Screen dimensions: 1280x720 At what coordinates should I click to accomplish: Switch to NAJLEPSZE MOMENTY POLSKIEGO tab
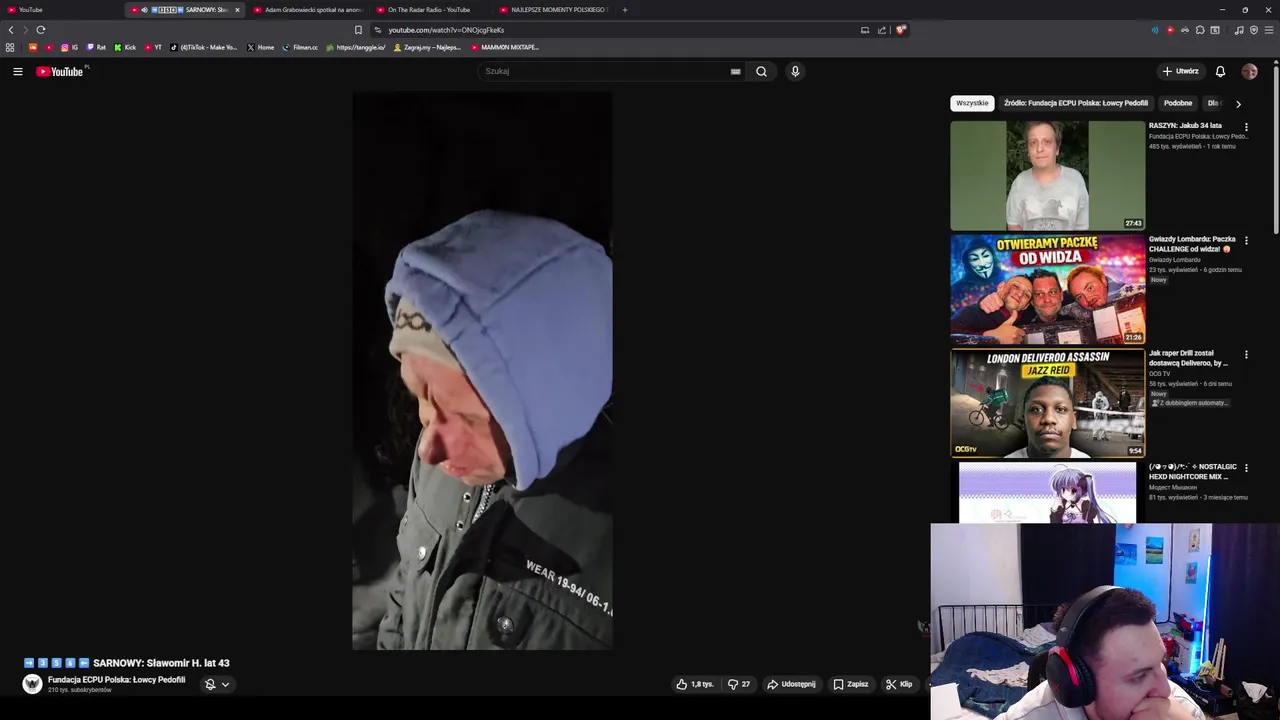pyautogui.click(x=554, y=10)
